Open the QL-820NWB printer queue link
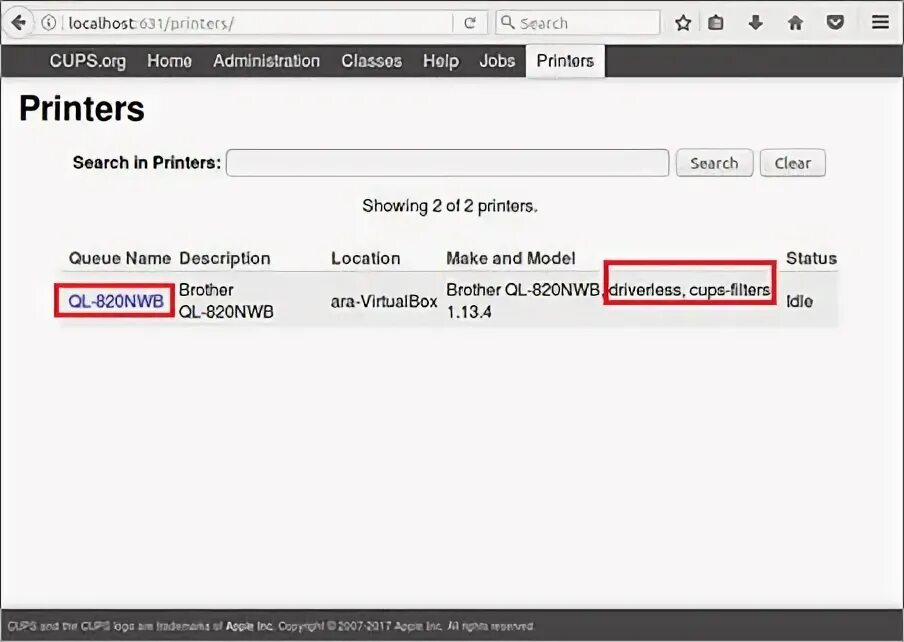Image resolution: width=904 pixels, height=642 pixels. pos(116,301)
